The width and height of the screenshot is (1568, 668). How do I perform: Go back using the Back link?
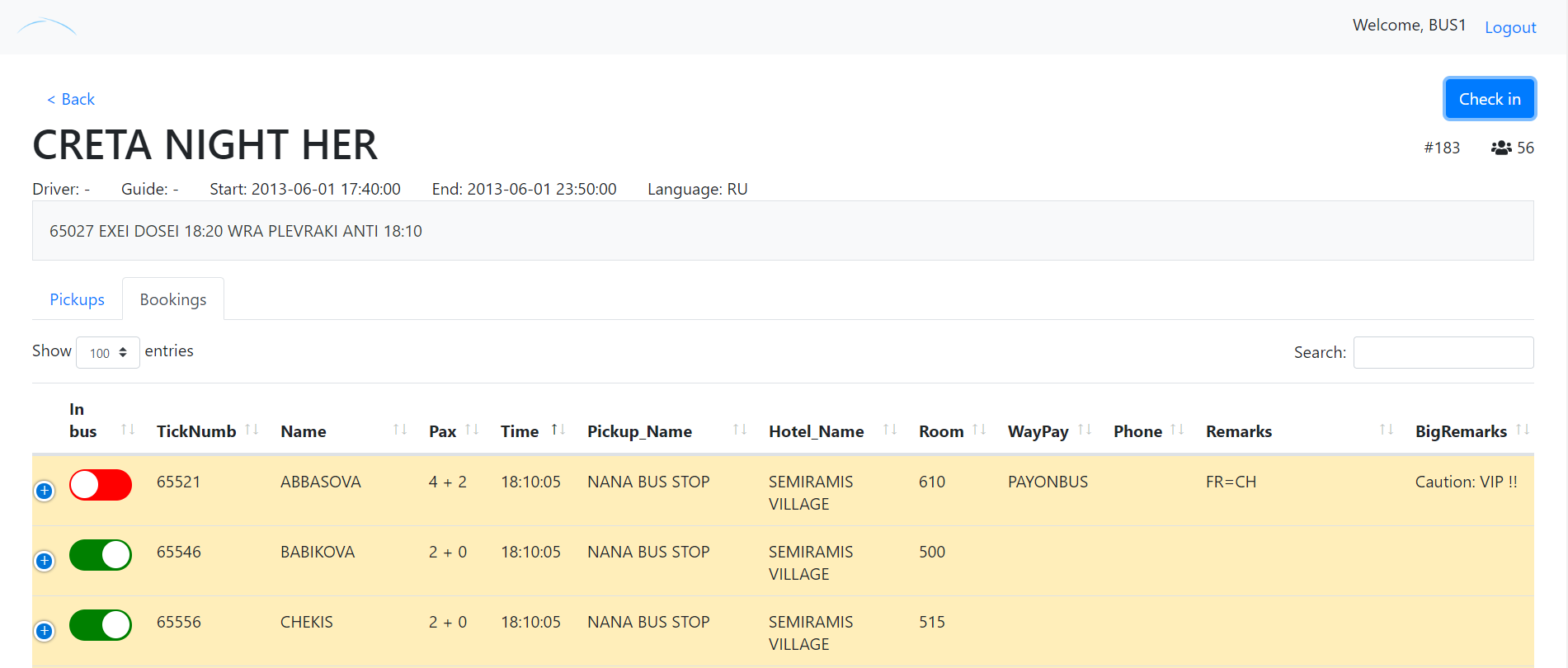pyautogui.click(x=71, y=99)
